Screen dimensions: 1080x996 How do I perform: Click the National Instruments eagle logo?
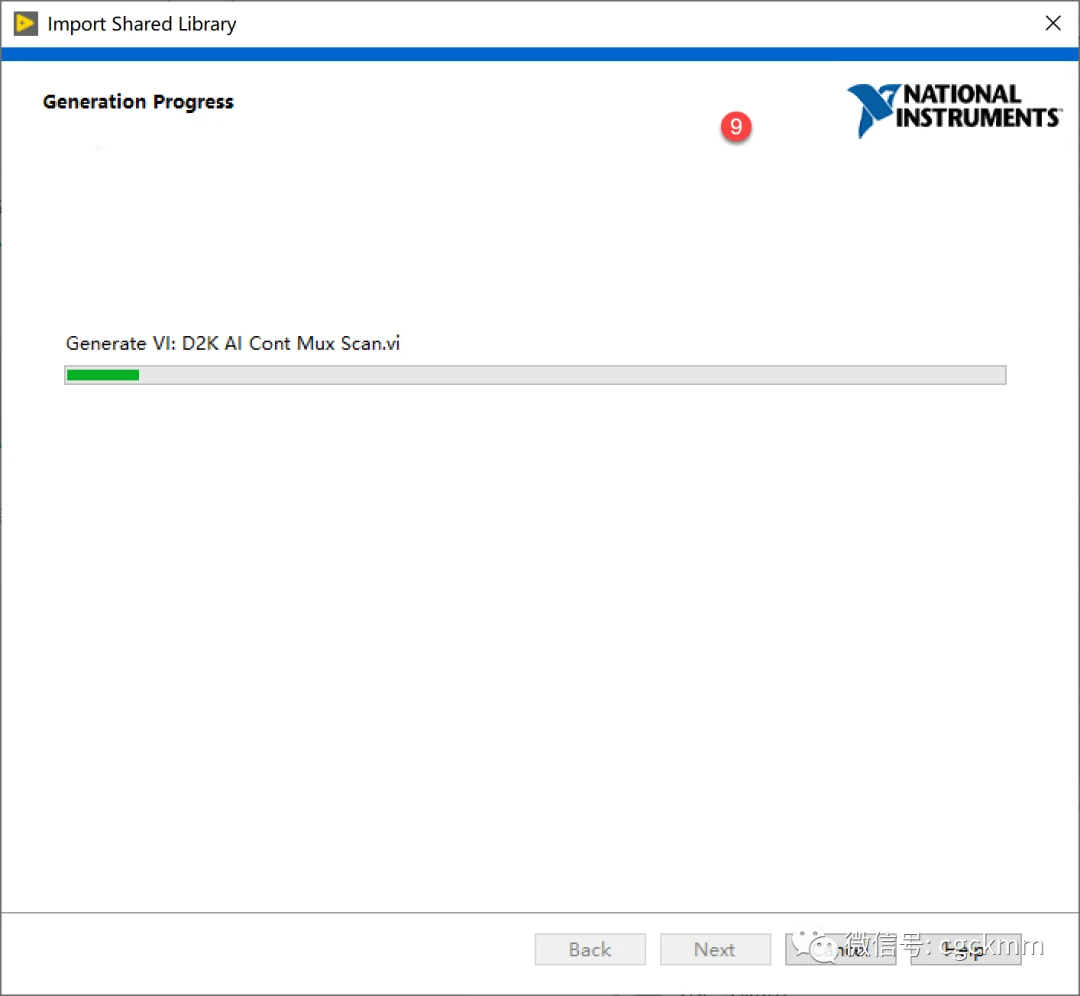(872, 110)
